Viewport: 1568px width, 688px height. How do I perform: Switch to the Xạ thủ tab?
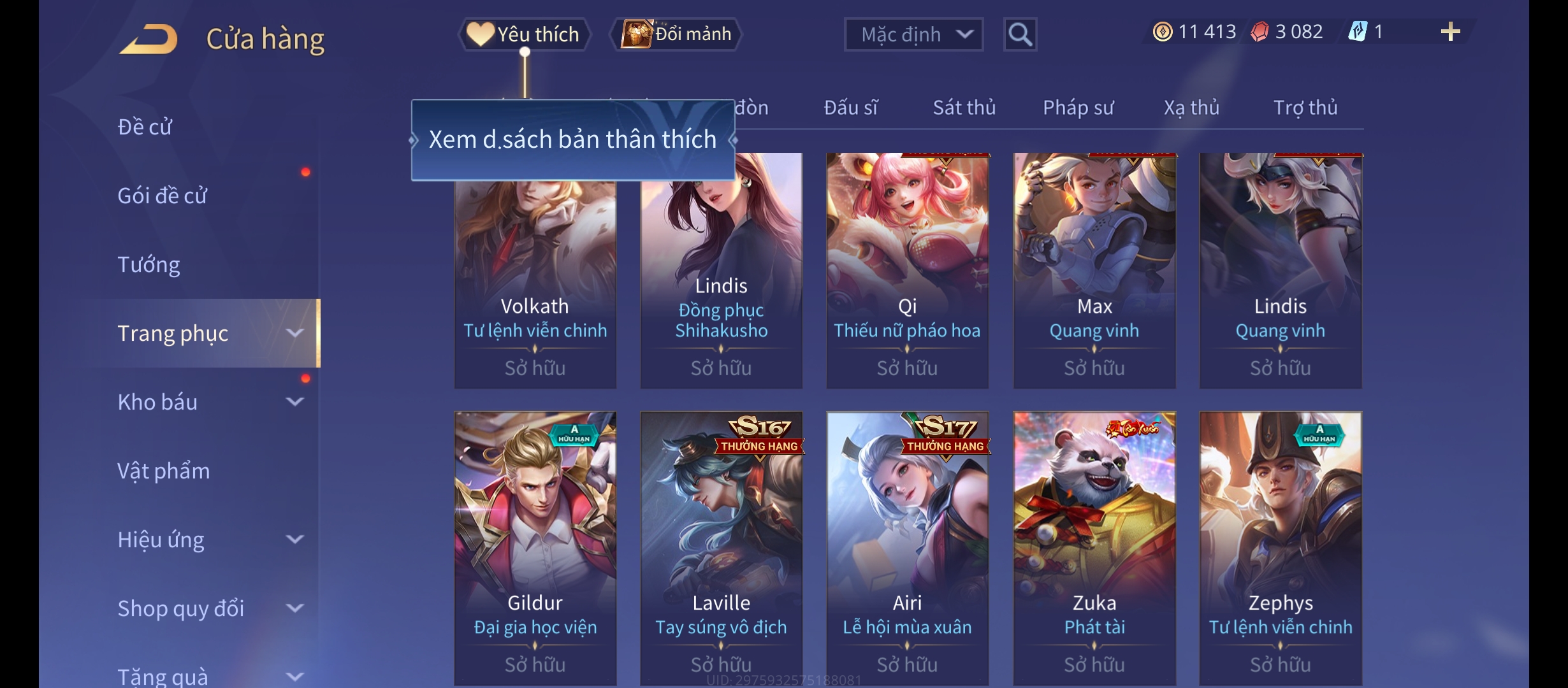point(1191,108)
